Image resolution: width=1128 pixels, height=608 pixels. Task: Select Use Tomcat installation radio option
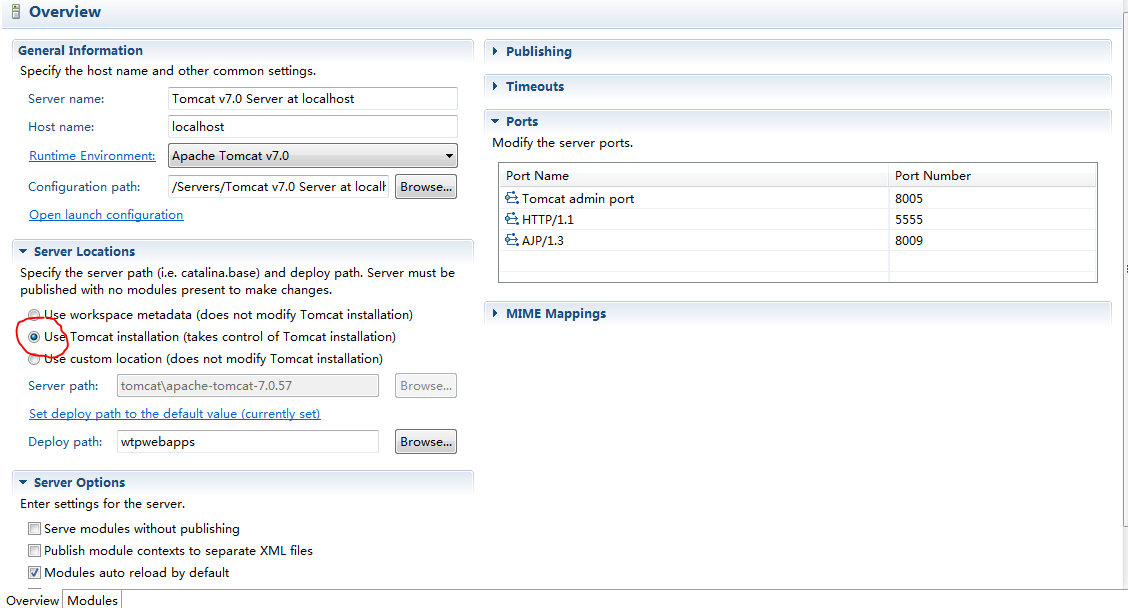click(x=34, y=337)
